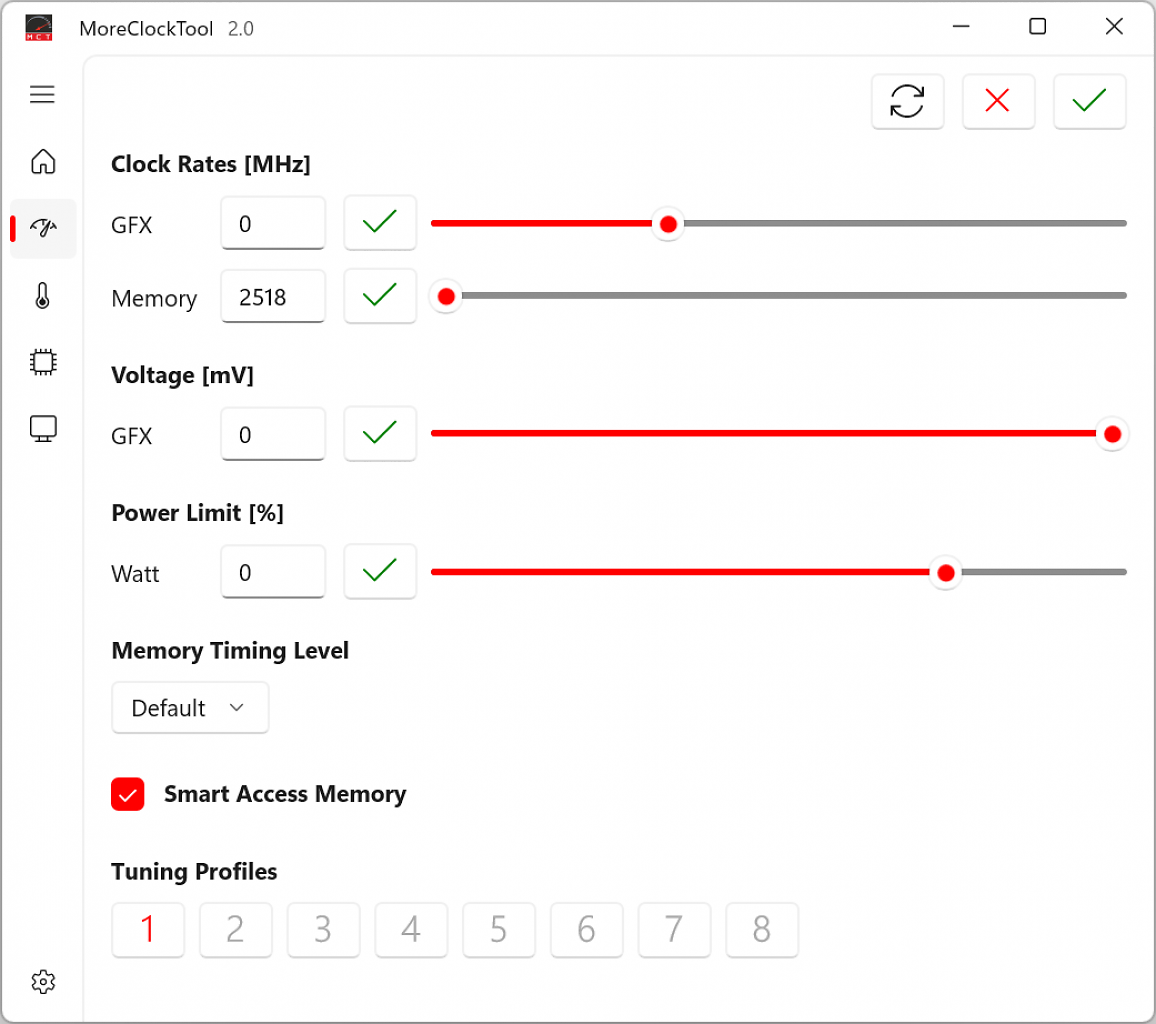Select tuning profile 8
Screen dimensions: 1156x1024
pyautogui.click(x=762, y=929)
